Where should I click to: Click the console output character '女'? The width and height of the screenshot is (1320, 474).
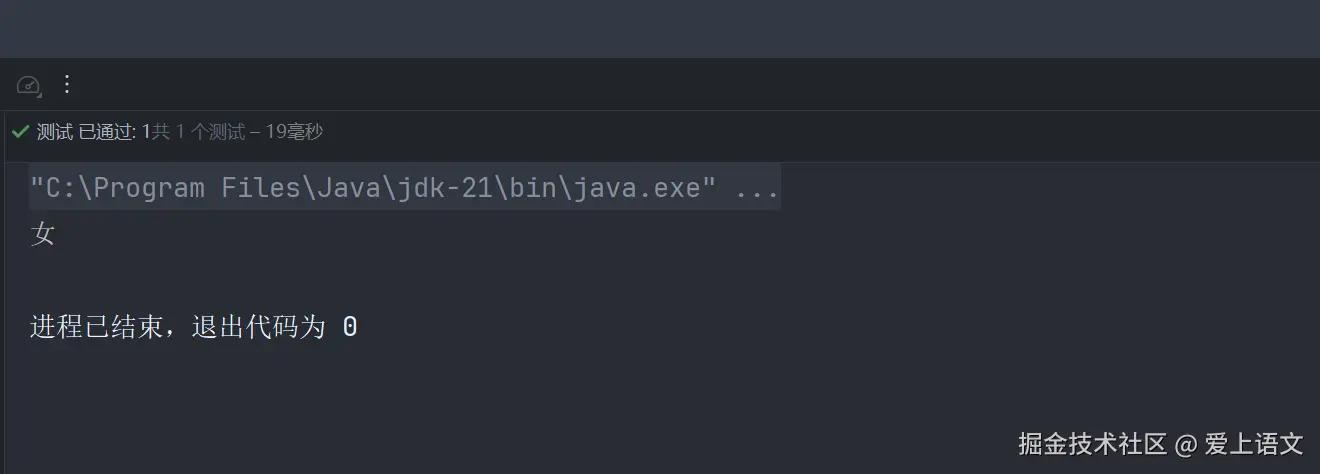pos(43,235)
